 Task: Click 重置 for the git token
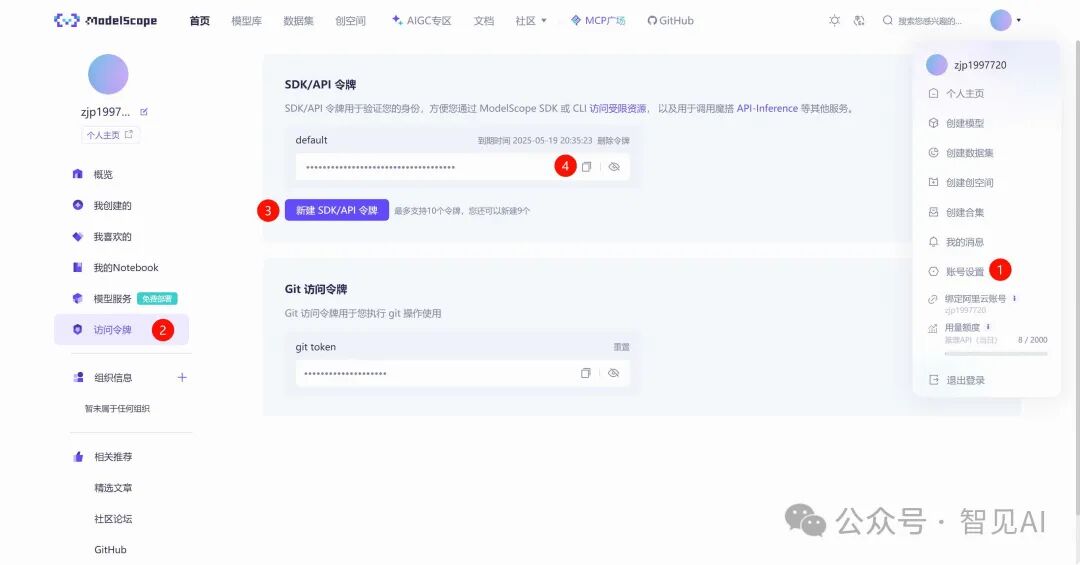[x=621, y=347]
